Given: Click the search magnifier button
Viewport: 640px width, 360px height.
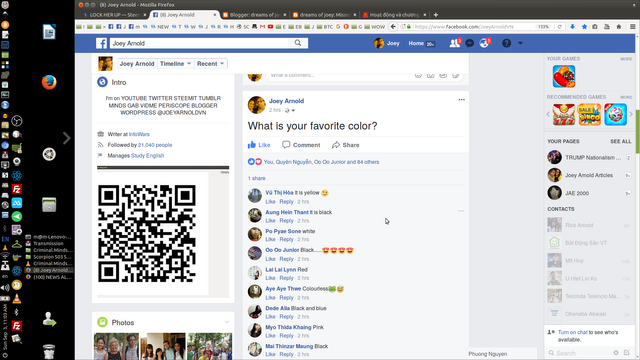Looking at the screenshot, I should click(x=298, y=43).
